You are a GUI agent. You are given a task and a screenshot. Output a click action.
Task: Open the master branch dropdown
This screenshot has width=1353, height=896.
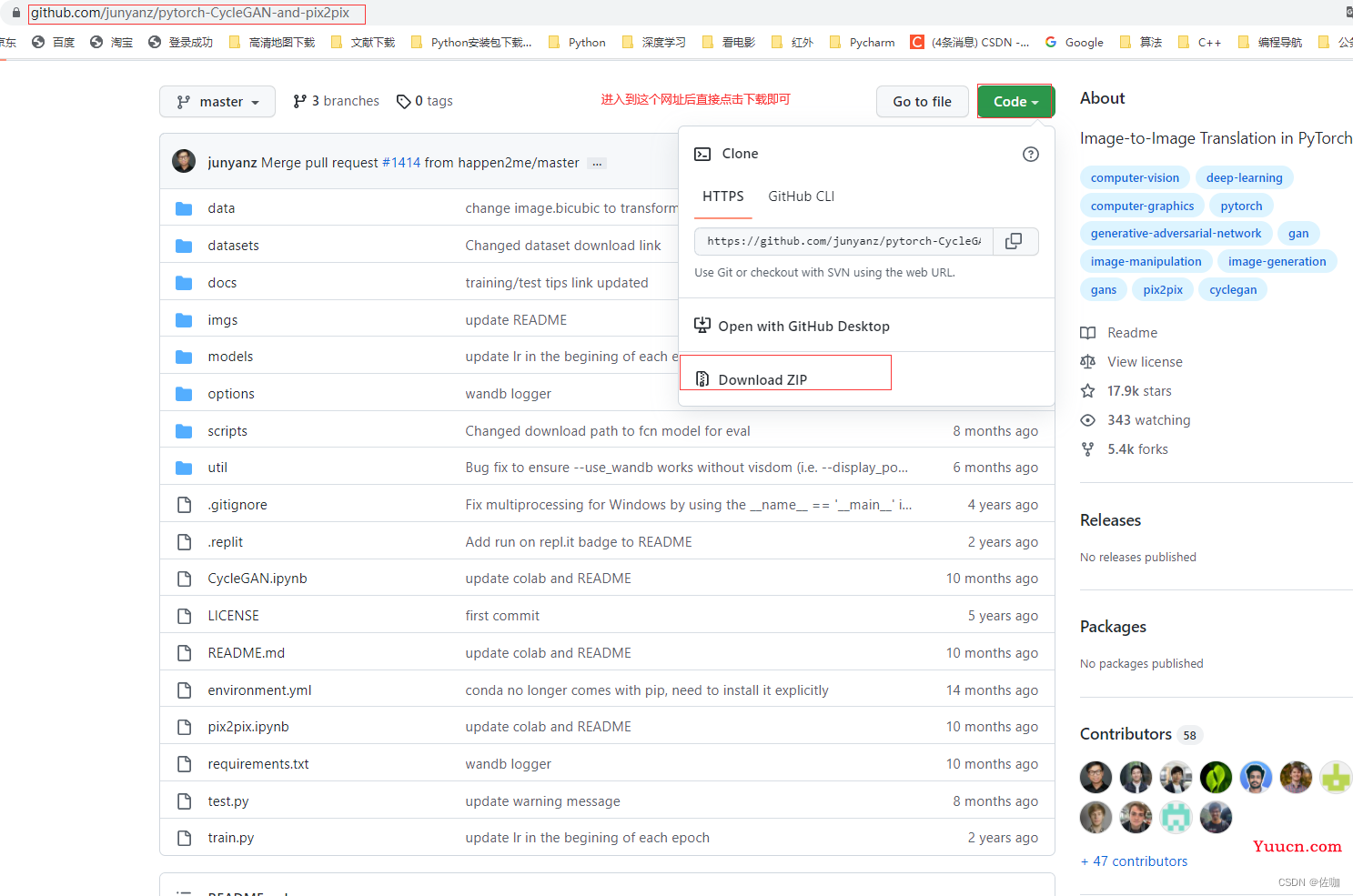[217, 102]
